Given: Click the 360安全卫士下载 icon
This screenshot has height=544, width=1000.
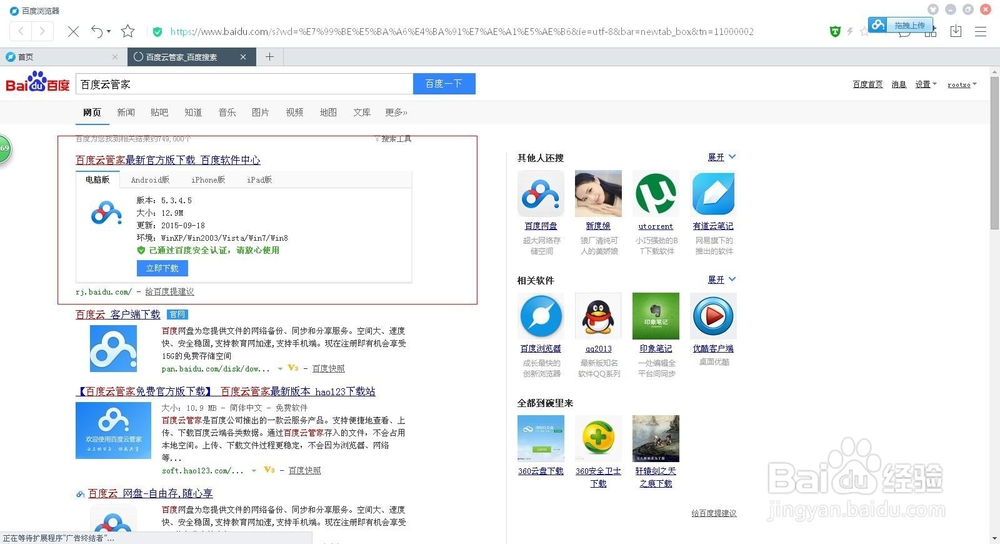Looking at the screenshot, I should (598, 439).
